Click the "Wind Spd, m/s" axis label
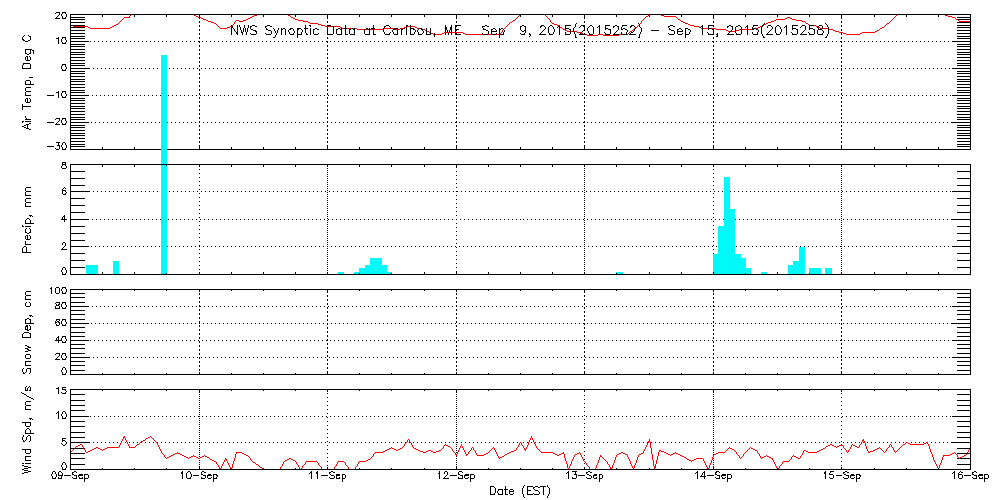 pos(29,428)
